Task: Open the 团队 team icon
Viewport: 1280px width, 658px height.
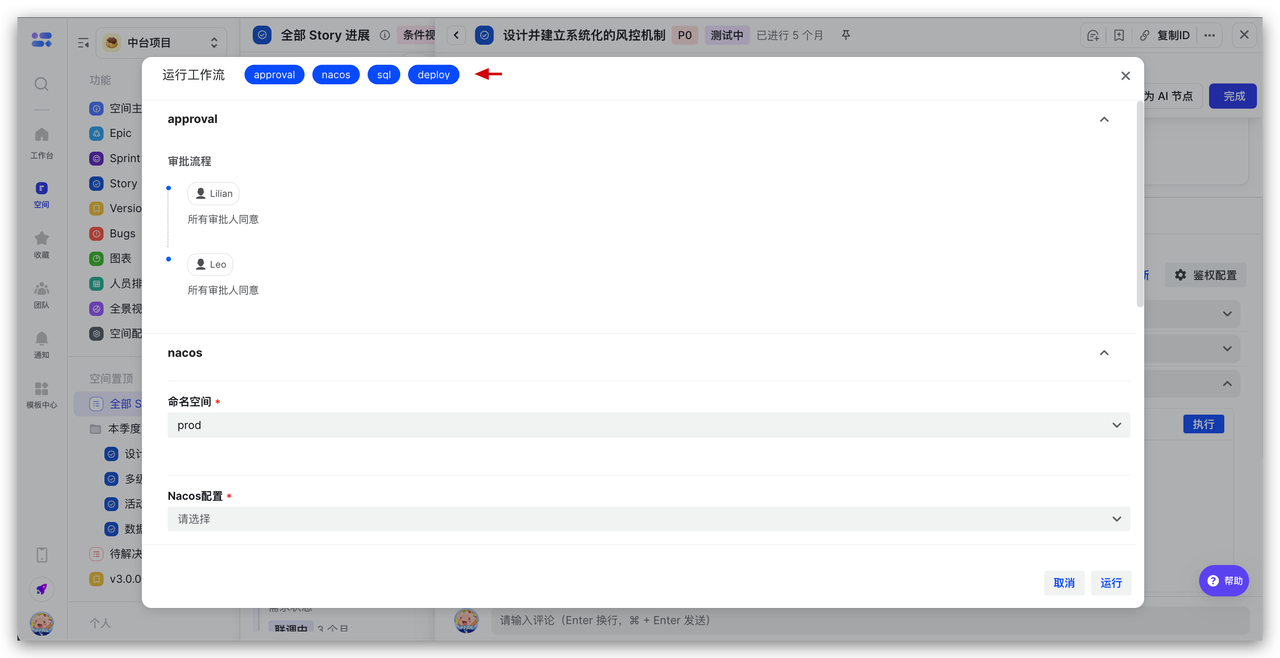Action: point(41,293)
